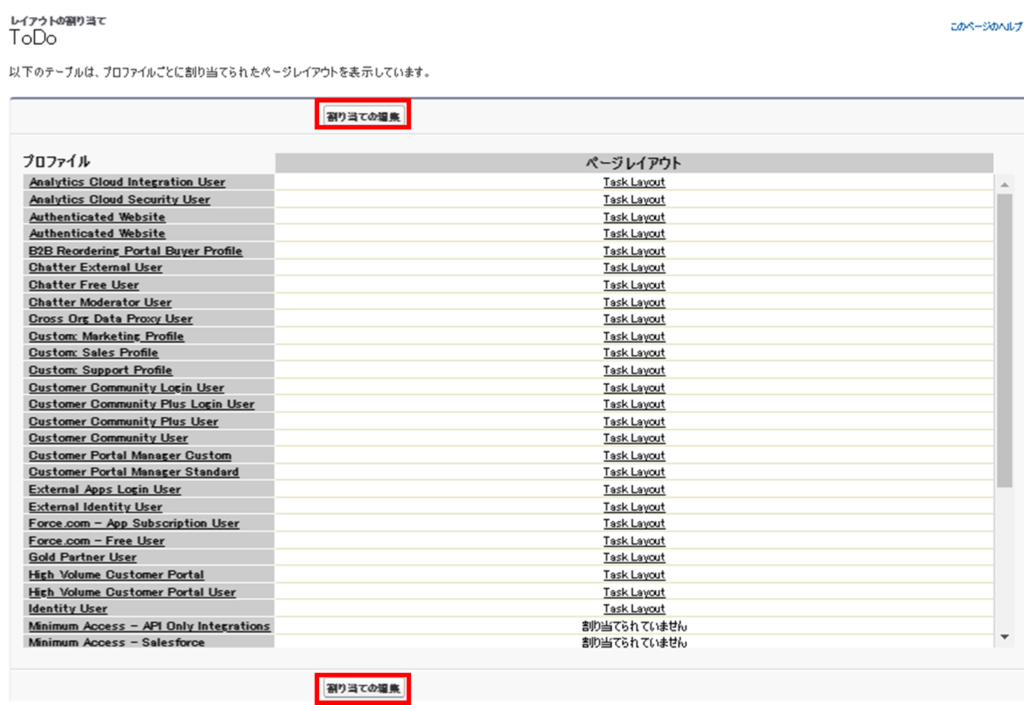Open the Customer Community Login User profile
1024x705 pixels.
126,388
